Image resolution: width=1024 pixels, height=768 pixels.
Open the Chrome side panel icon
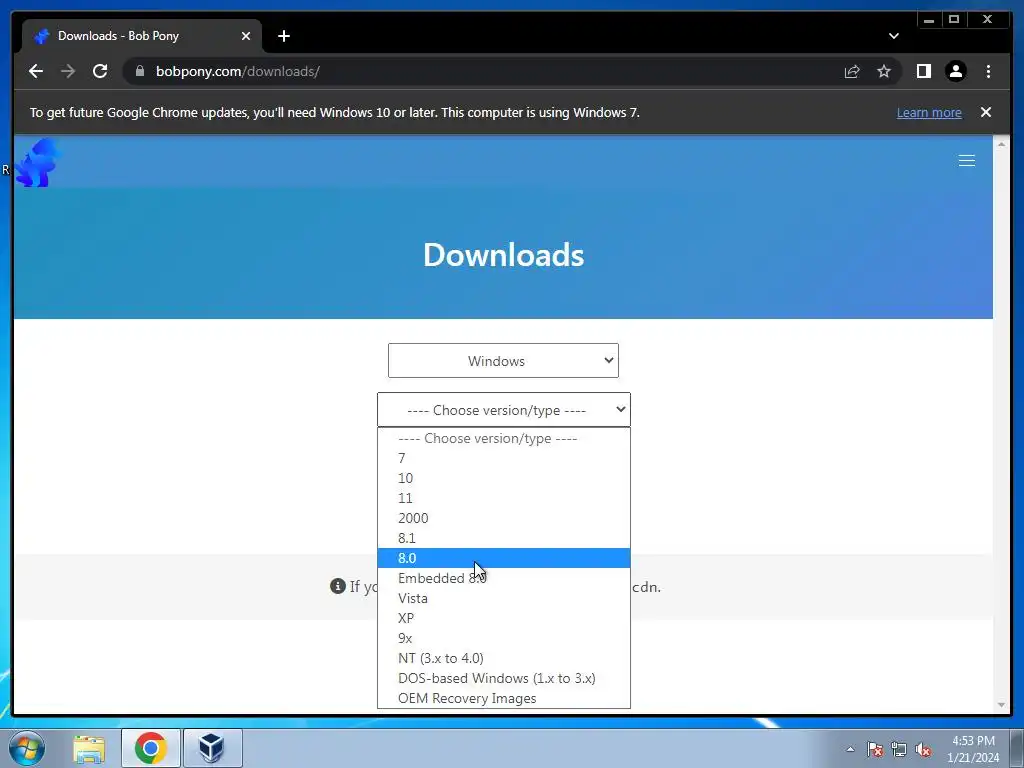click(x=923, y=71)
